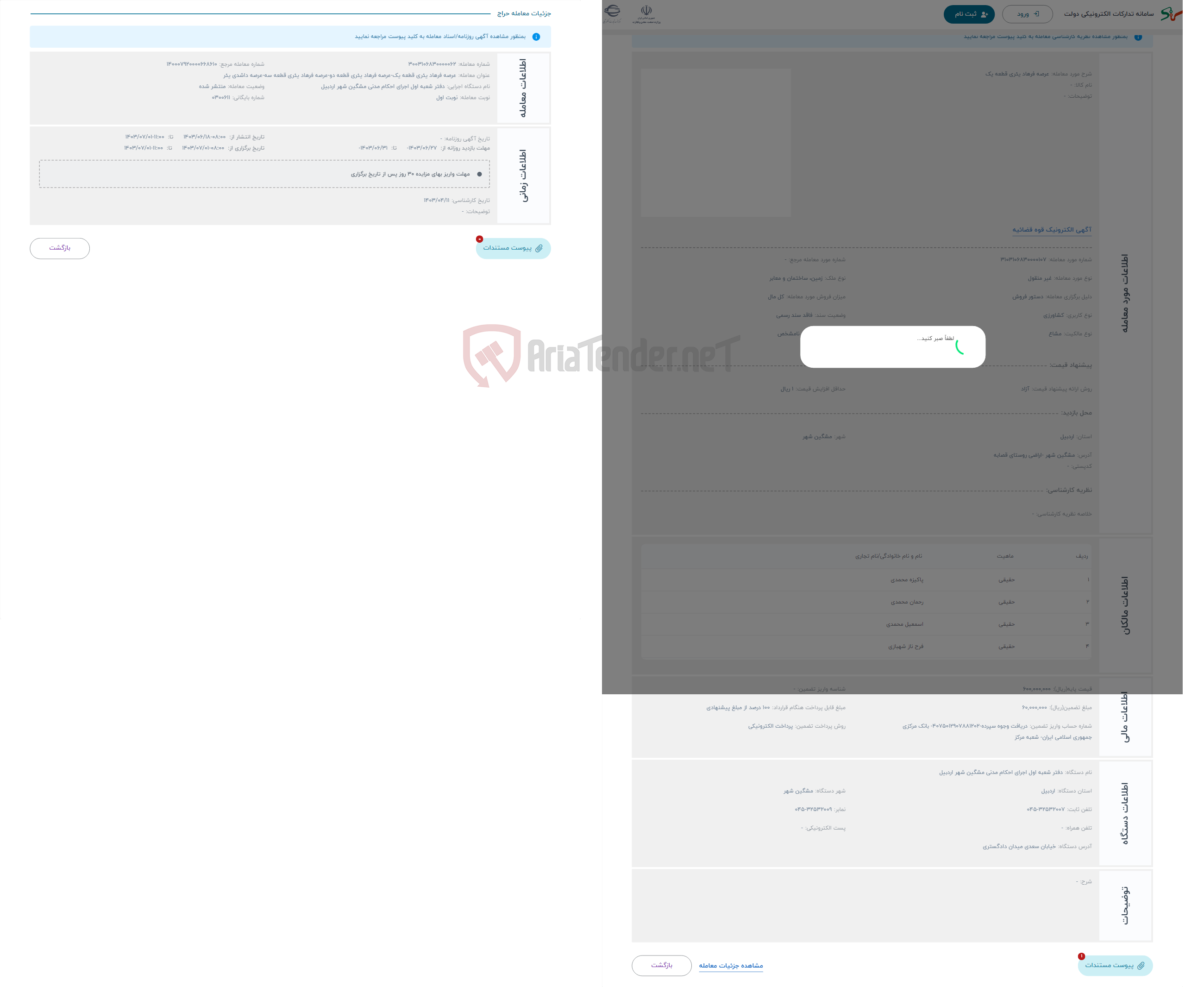Image resolution: width=1204 pixels, height=987 pixels.
Task: Click the اطلاعات دستگاه section label
Action: coord(1124,814)
